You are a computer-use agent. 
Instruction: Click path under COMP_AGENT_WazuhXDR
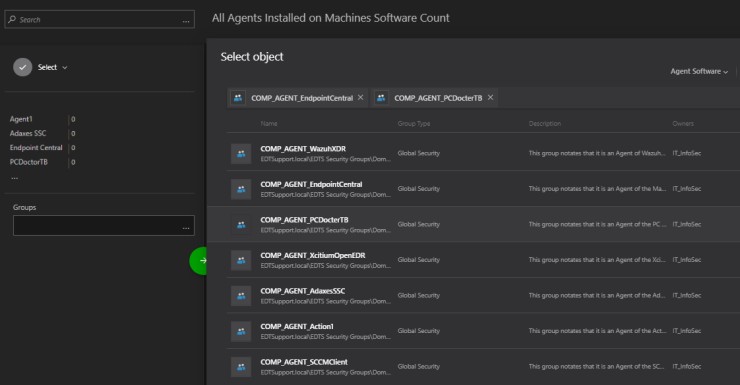pos(326,159)
